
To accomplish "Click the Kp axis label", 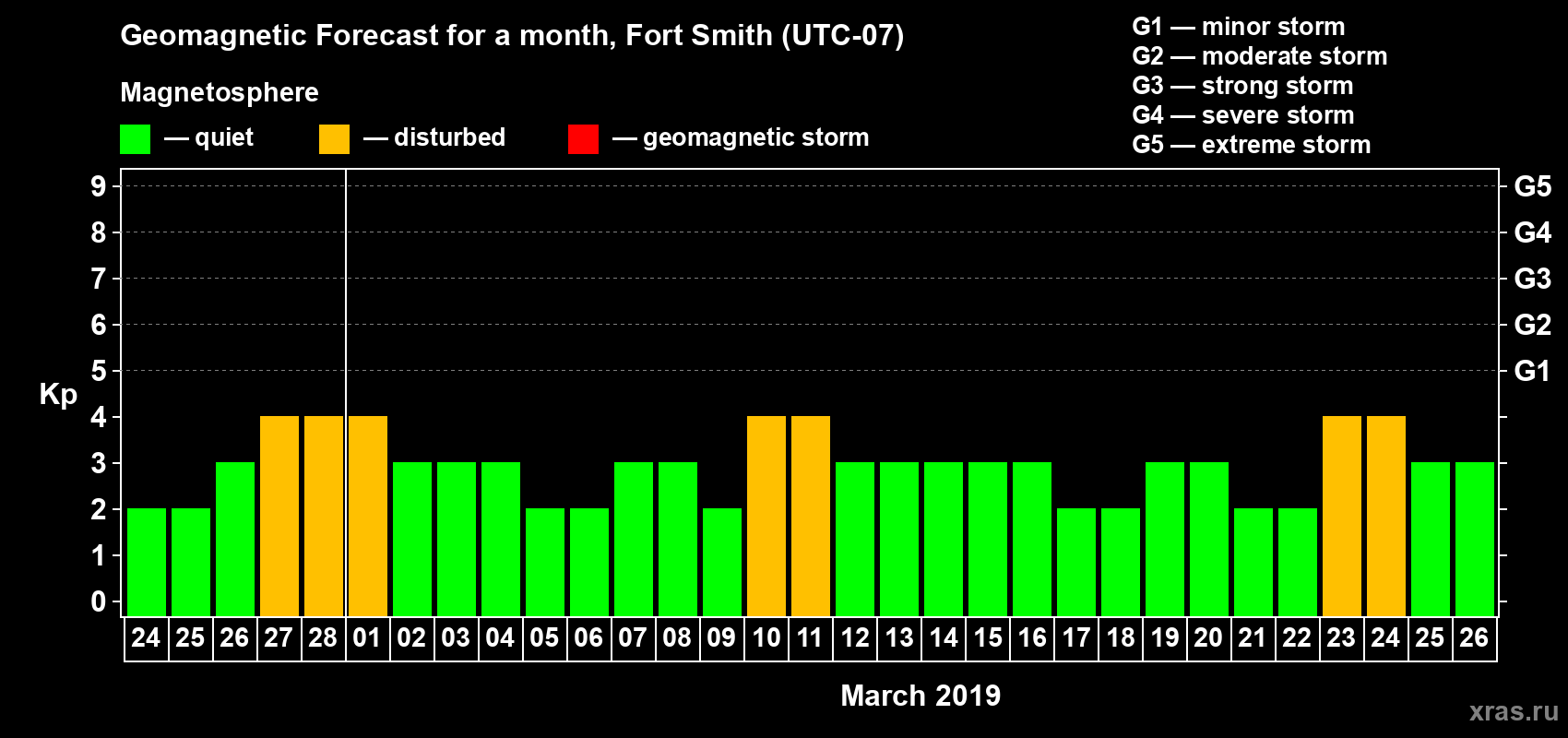I will [x=58, y=395].
